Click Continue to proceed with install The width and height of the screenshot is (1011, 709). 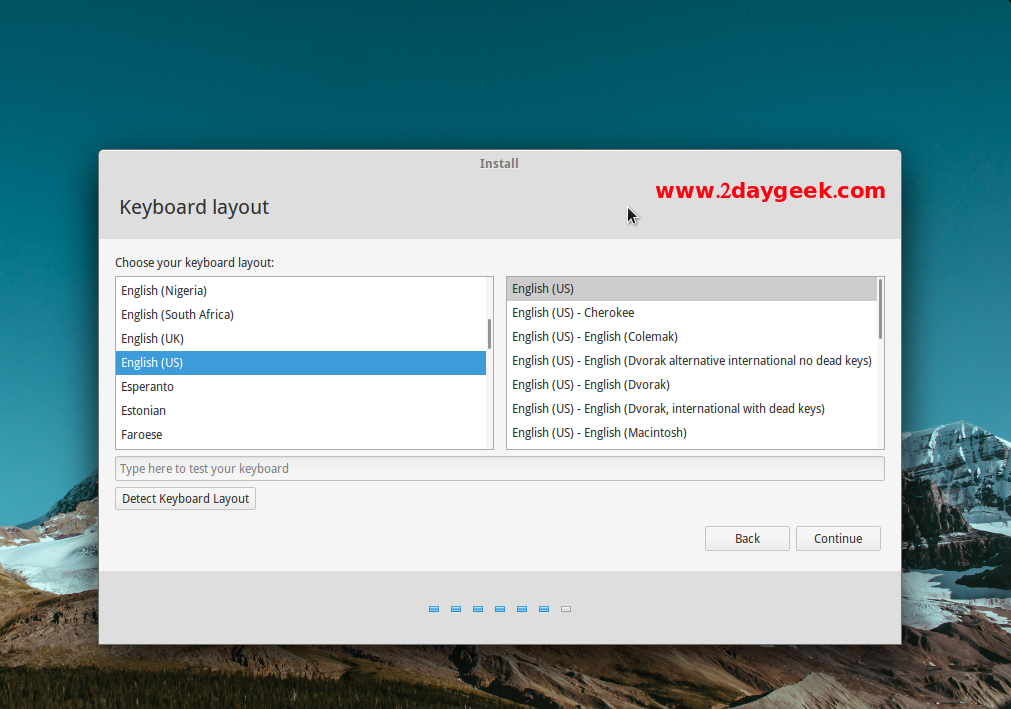(x=838, y=538)
